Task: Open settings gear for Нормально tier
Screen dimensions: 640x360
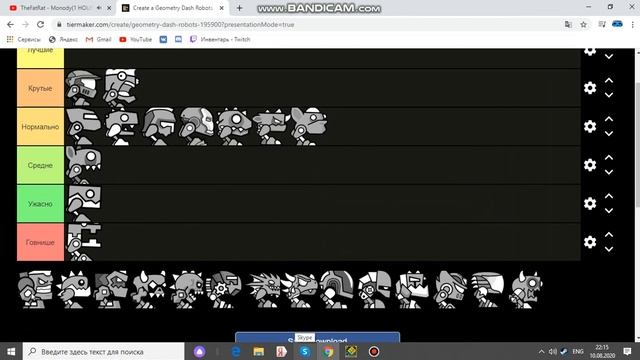Action: 590,127
